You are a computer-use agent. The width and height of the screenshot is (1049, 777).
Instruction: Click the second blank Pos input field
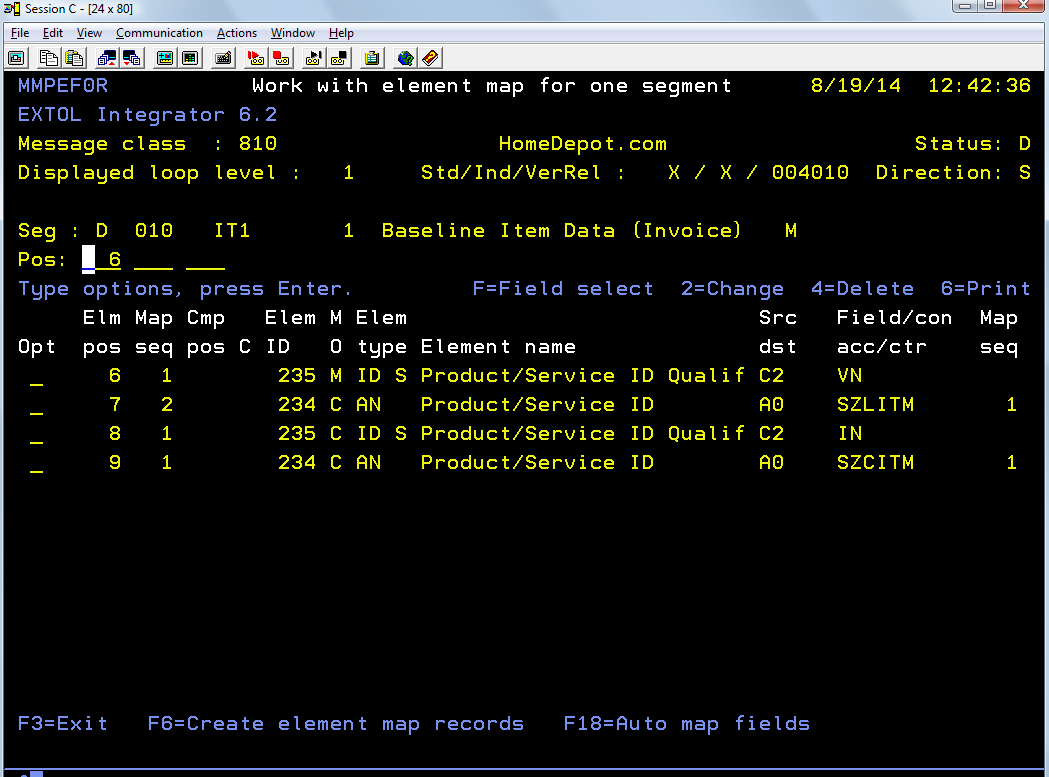(153, 260)
